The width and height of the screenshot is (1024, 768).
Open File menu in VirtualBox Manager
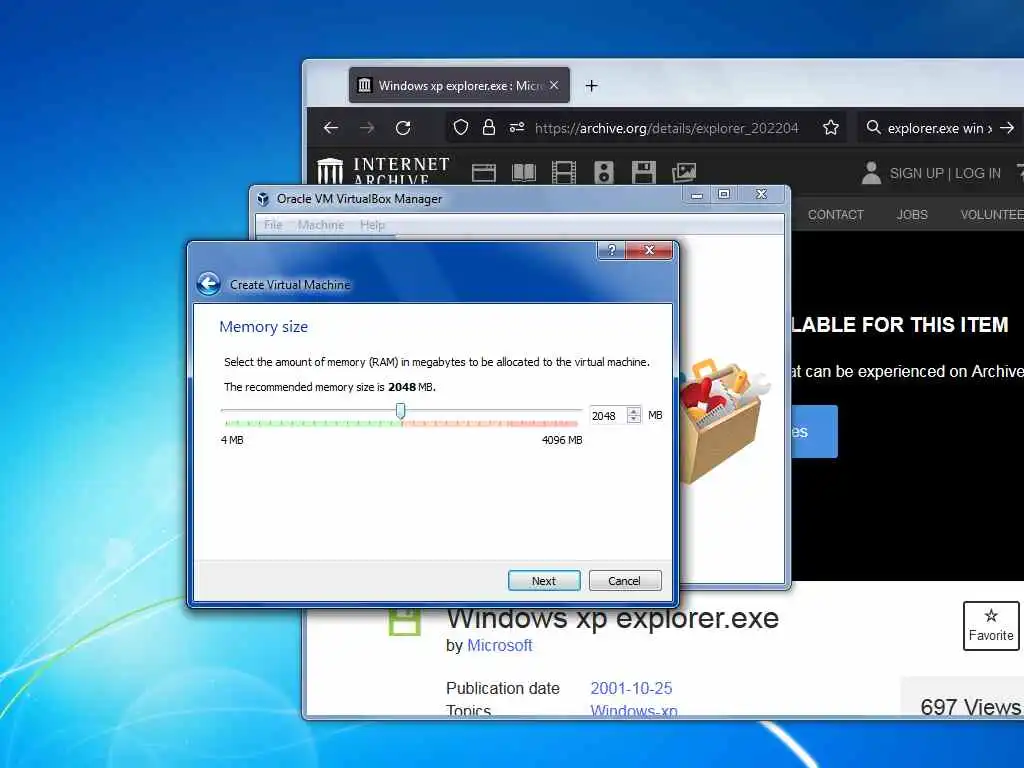point(273,225)
